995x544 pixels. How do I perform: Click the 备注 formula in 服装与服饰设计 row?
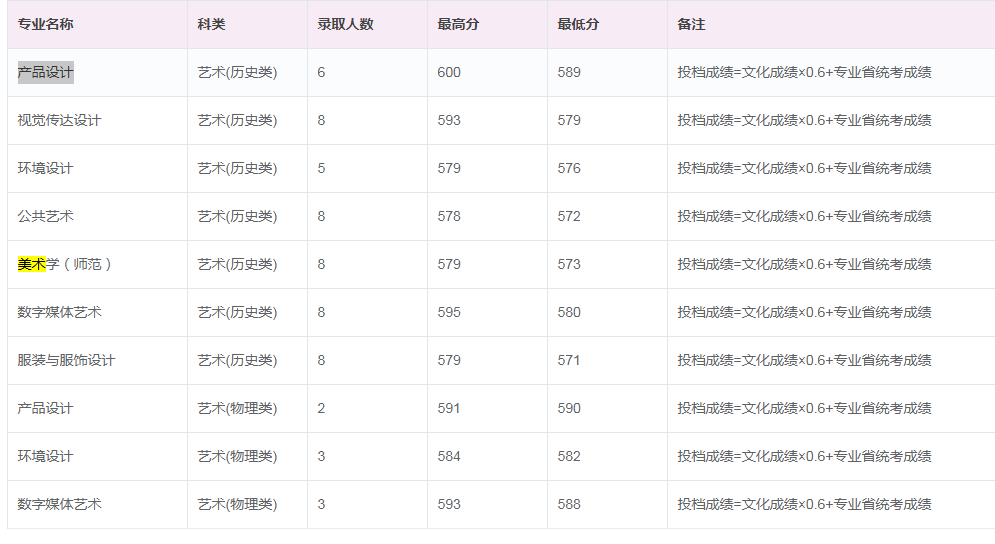pos(804,361)
